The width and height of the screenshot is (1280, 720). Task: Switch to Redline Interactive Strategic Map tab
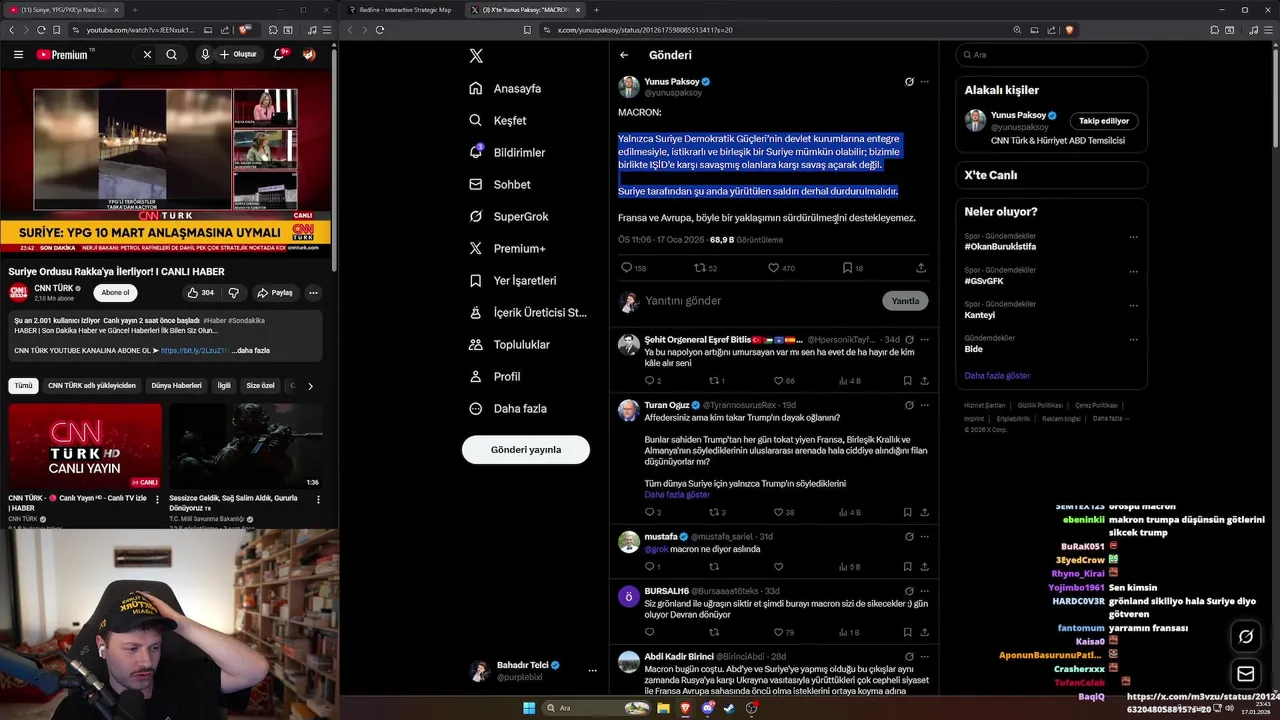pos(405,9)
